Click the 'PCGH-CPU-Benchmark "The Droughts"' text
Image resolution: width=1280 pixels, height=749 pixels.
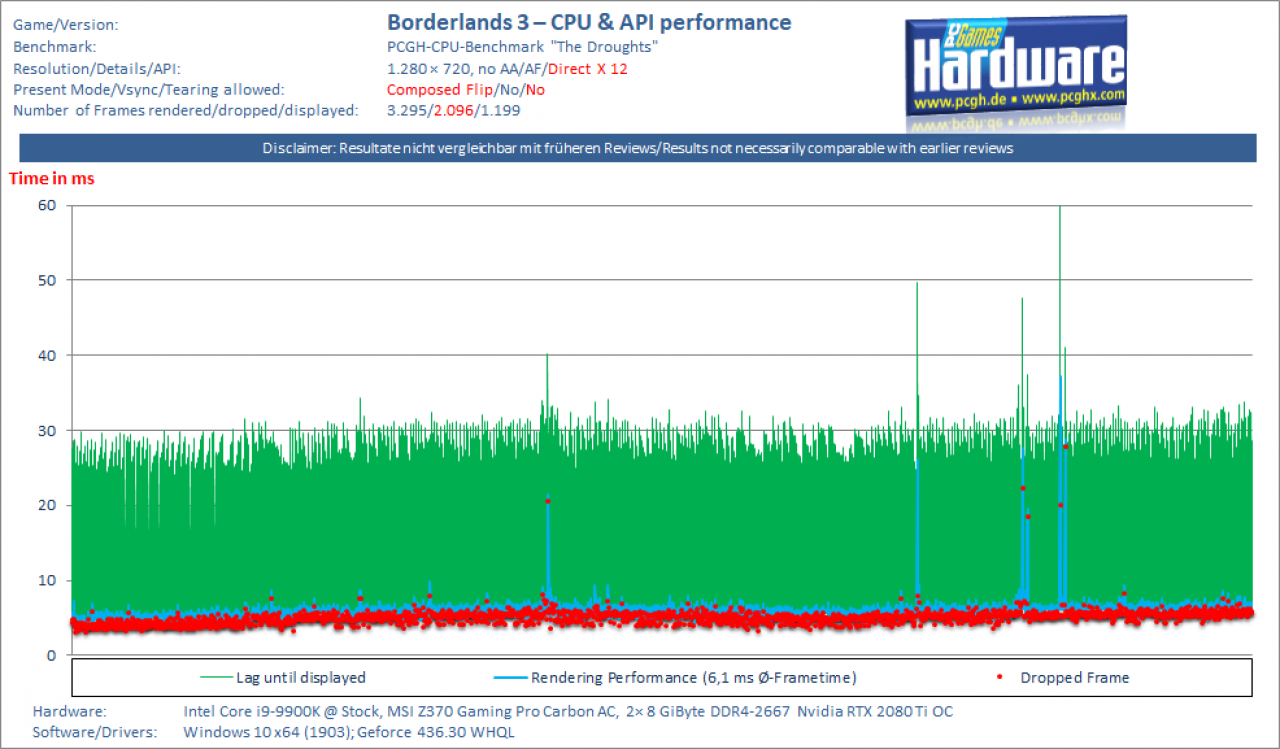tap(522, 46)
